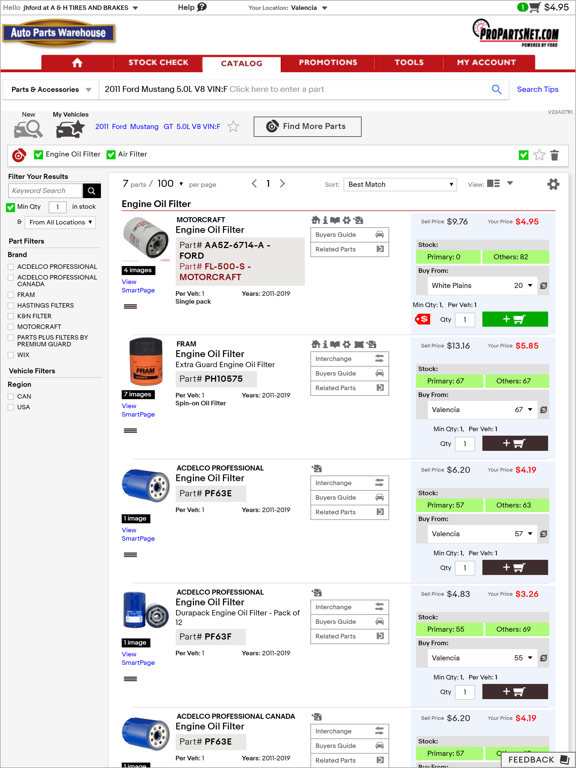Go to the Home tab icon
This screenshot has height=768, width=576.
[x=77, y=63]
